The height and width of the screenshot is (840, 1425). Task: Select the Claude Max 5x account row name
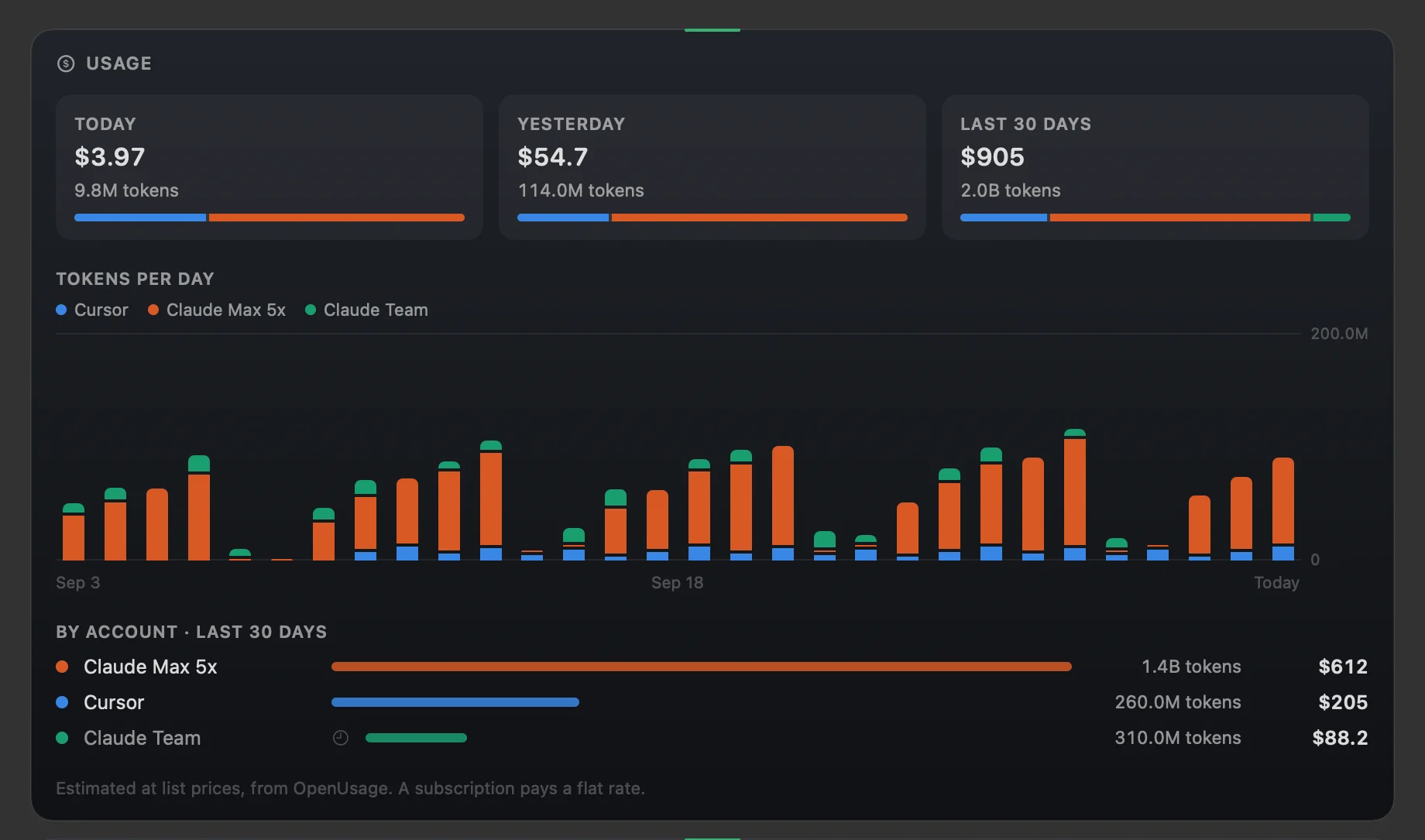tap(150, 667)
